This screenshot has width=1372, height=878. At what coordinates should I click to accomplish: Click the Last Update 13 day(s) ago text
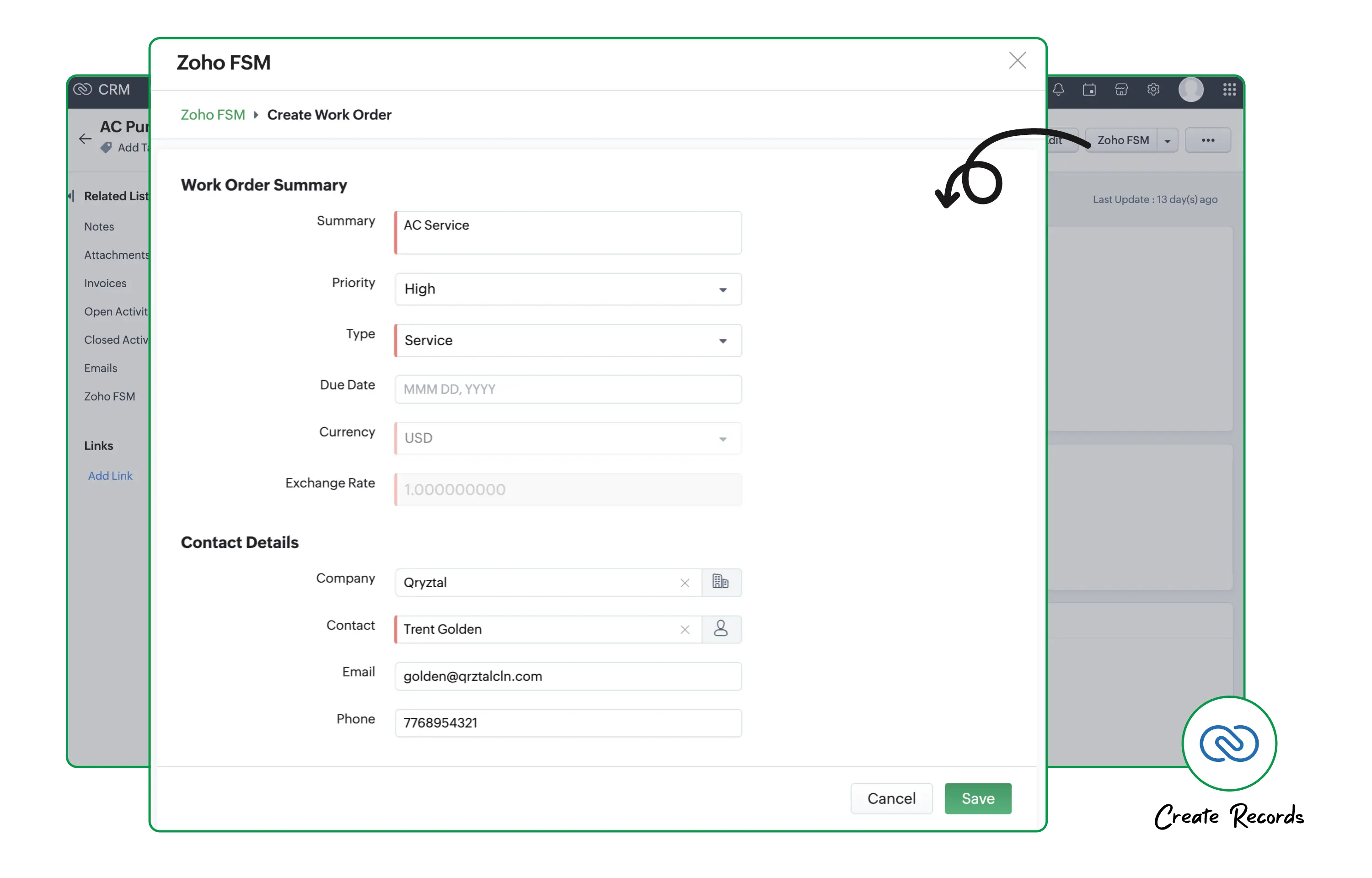click(x=1155, y=199)
